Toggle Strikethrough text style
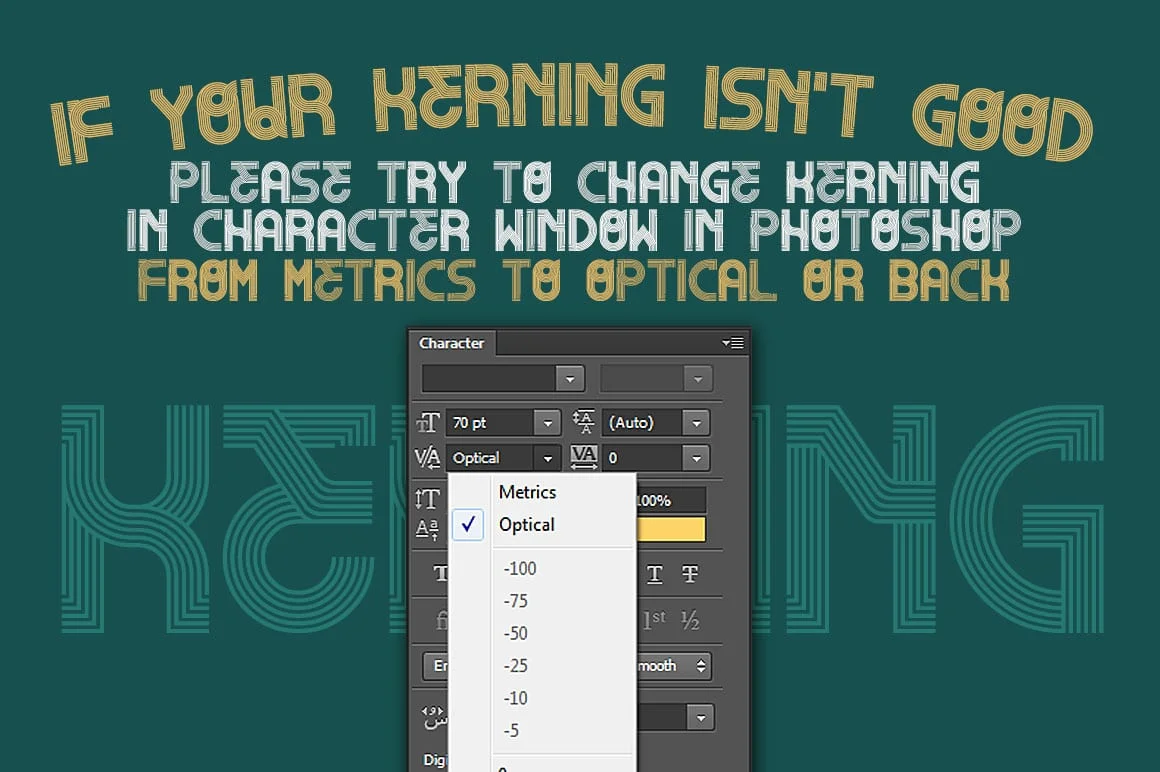The width and height of the screenshot is (1160, 772). 690,574
